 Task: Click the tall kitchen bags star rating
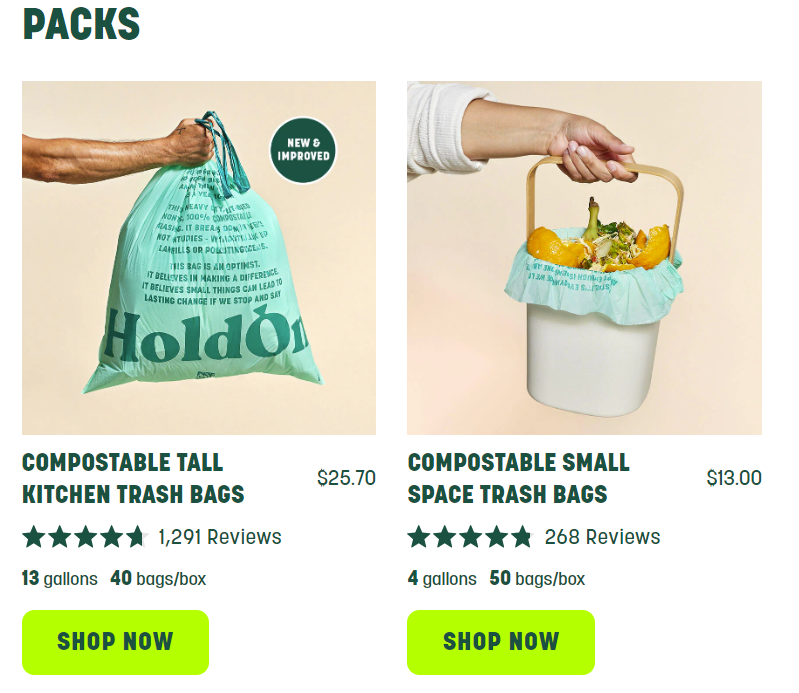tap(85, 537)
